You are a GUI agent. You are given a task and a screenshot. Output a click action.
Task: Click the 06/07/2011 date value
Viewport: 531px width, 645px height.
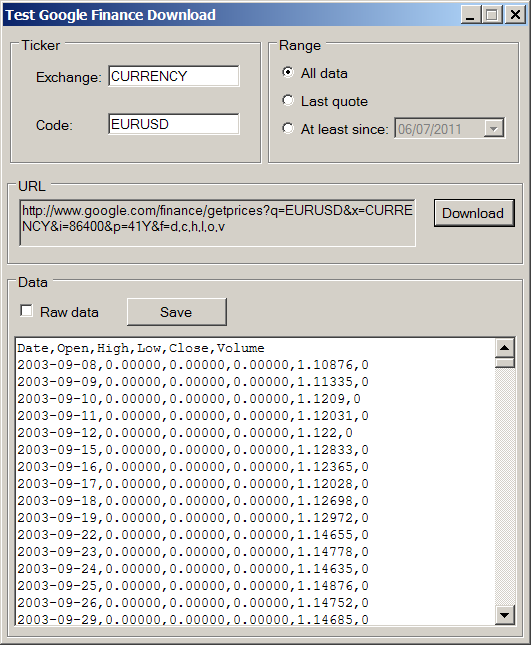(x=429, y=130)
